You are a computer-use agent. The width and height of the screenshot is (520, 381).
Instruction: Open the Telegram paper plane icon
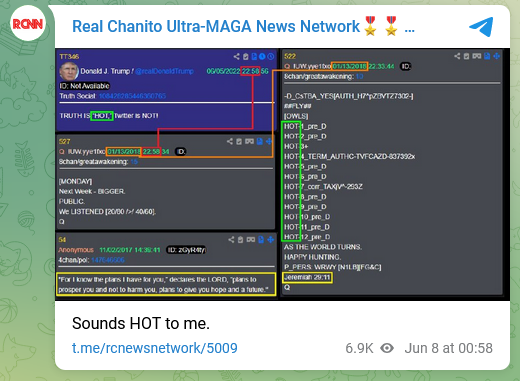pyautogui.click(x=481, y=27)
